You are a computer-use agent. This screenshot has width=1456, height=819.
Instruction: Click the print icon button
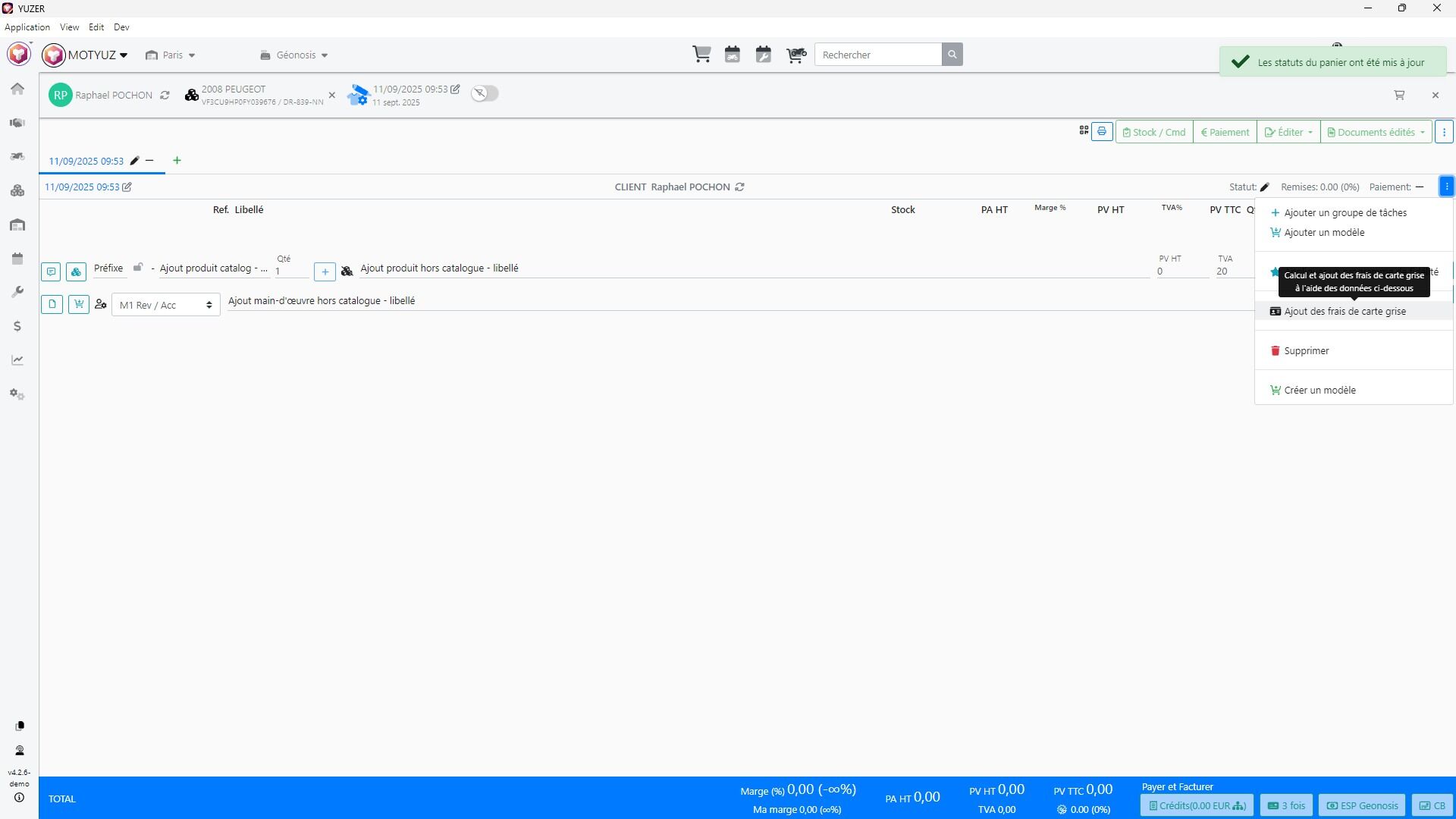(x=1102, y=132)
